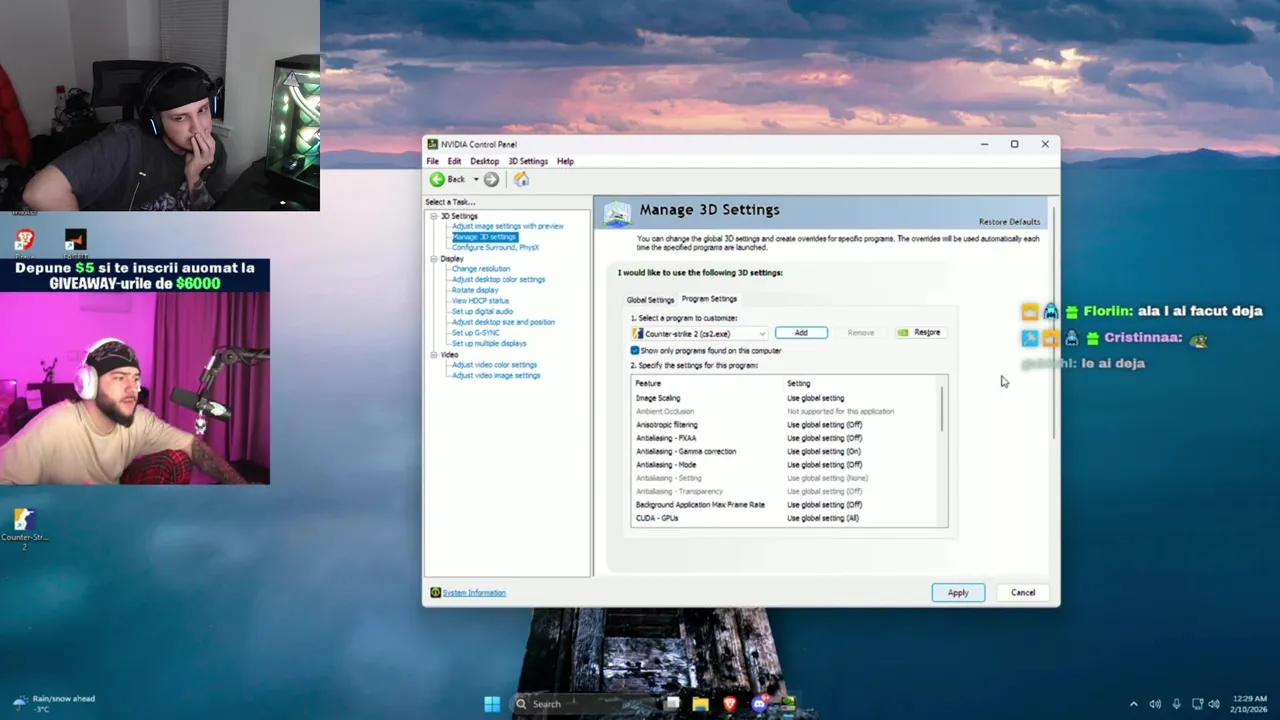Open Adjust video image settings
Screen dimensions: 1280x720
(x=496, y=376)
